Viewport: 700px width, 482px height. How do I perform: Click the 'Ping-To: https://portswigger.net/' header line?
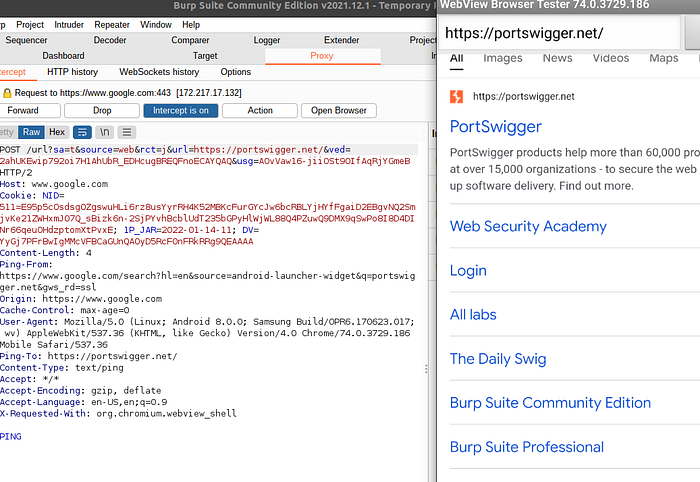tap(89, 356)
